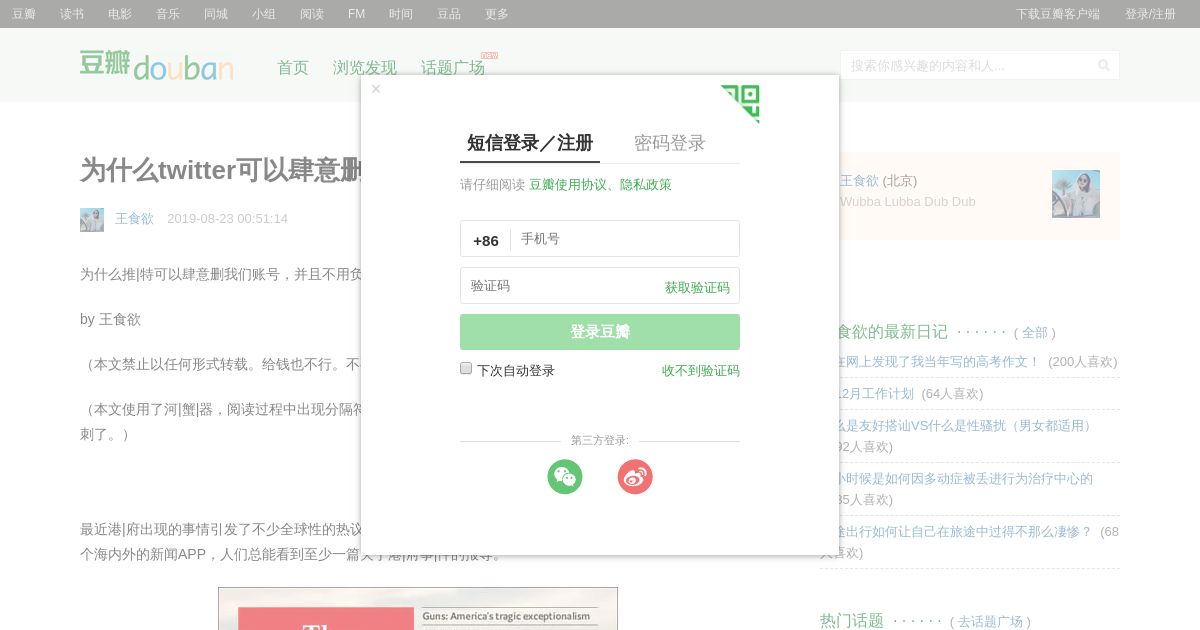Open 读书 in top bar
Screen dimensions: 1200x630
(x=72, y=14)
